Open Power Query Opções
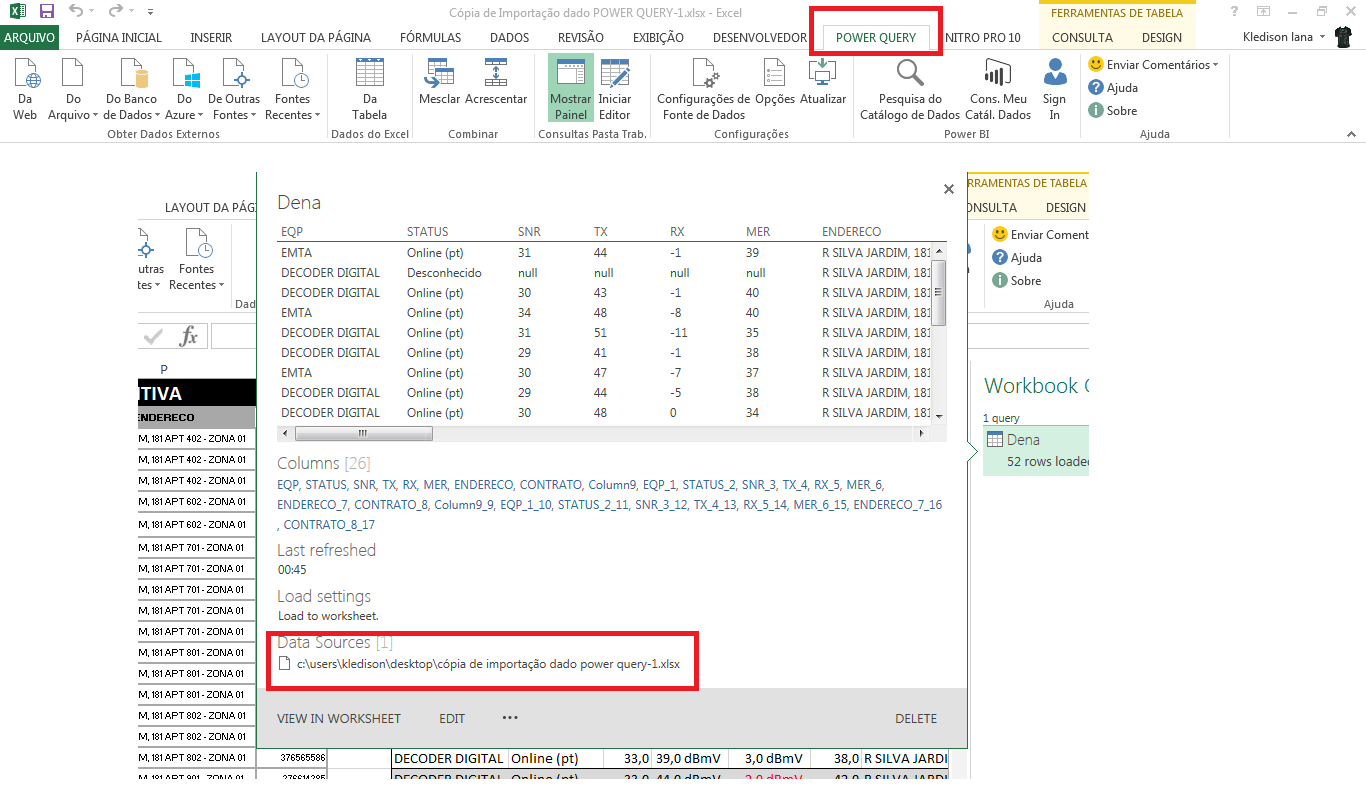The width and height of the screenshot is (1366, 800). [x=775, y=82]
